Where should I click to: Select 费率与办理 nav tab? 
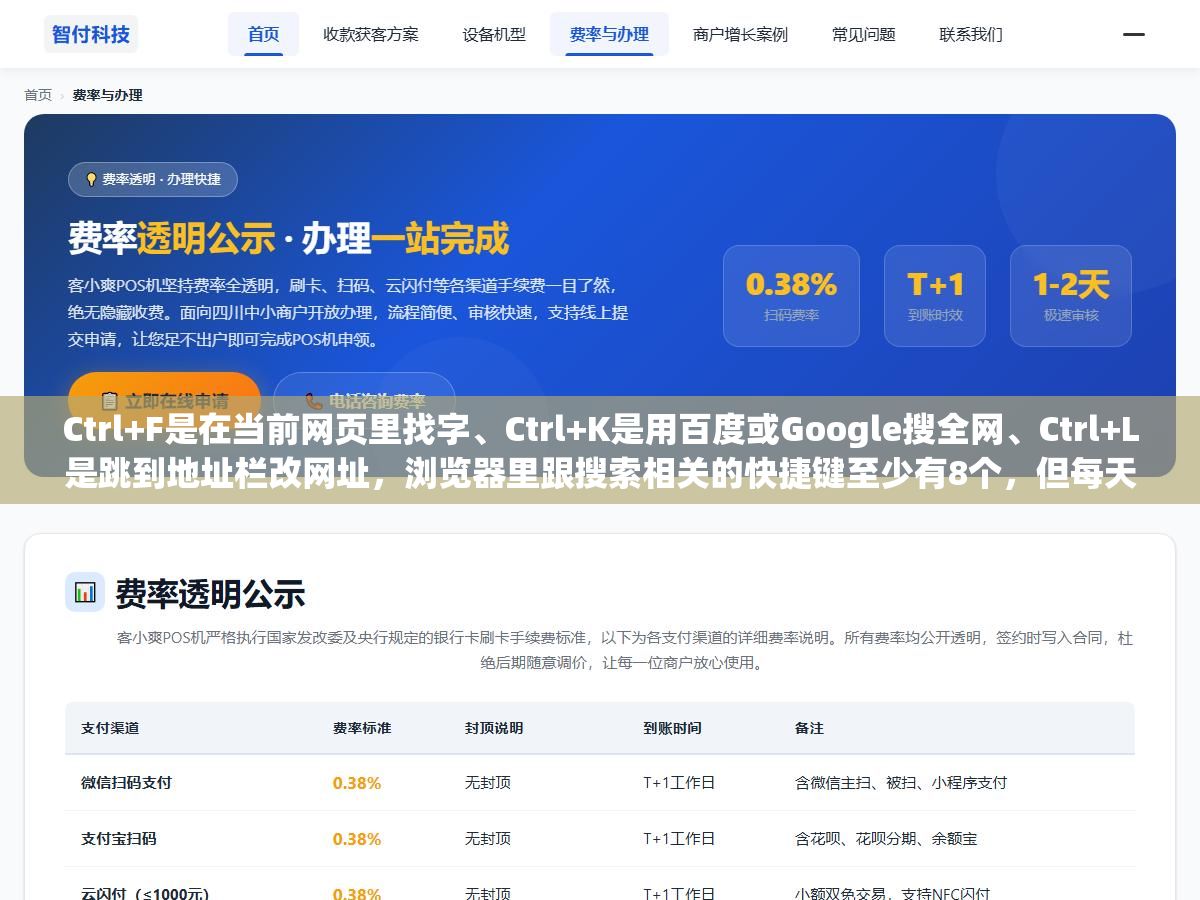(609, 34)
